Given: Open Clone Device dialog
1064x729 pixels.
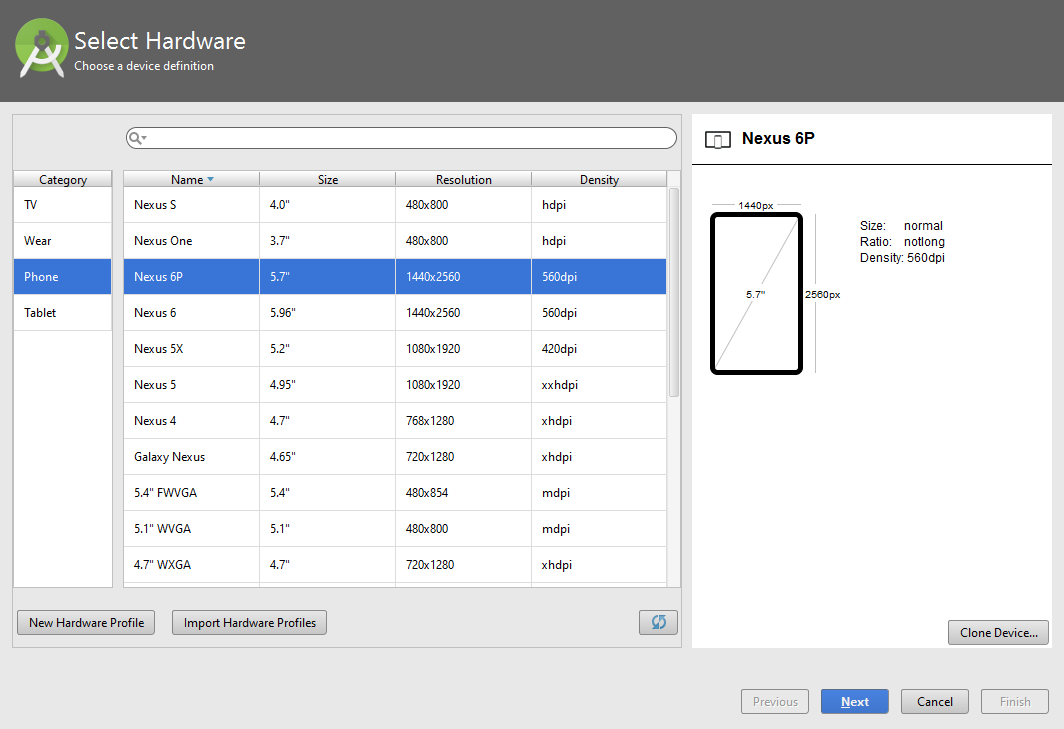Looking at the screenshot, I should coord(998,633).
